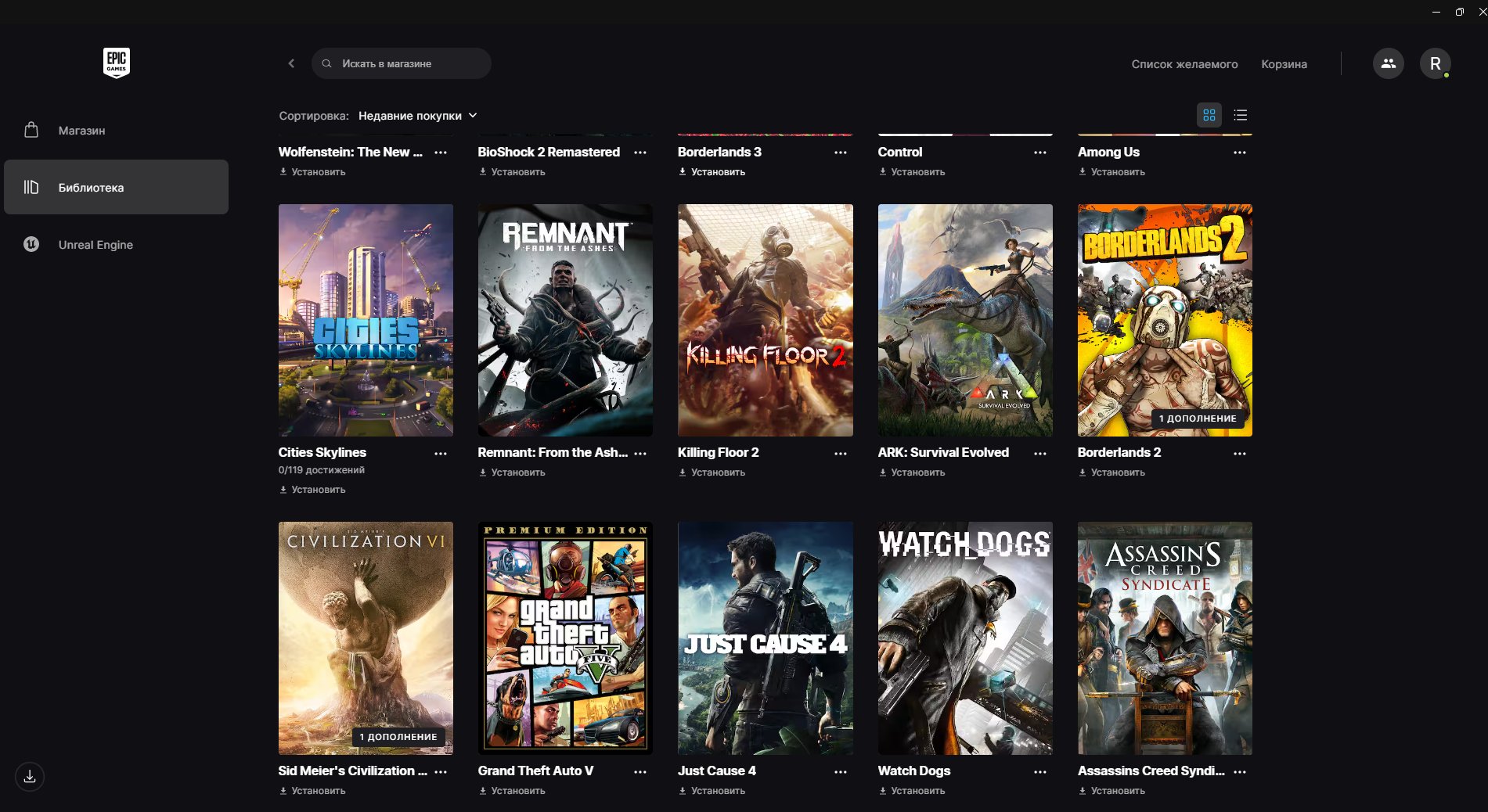This screenshot has width=1488, height=812.
Task: Open more options for Watch Dogs
Action: click(x=1040, y=772)
